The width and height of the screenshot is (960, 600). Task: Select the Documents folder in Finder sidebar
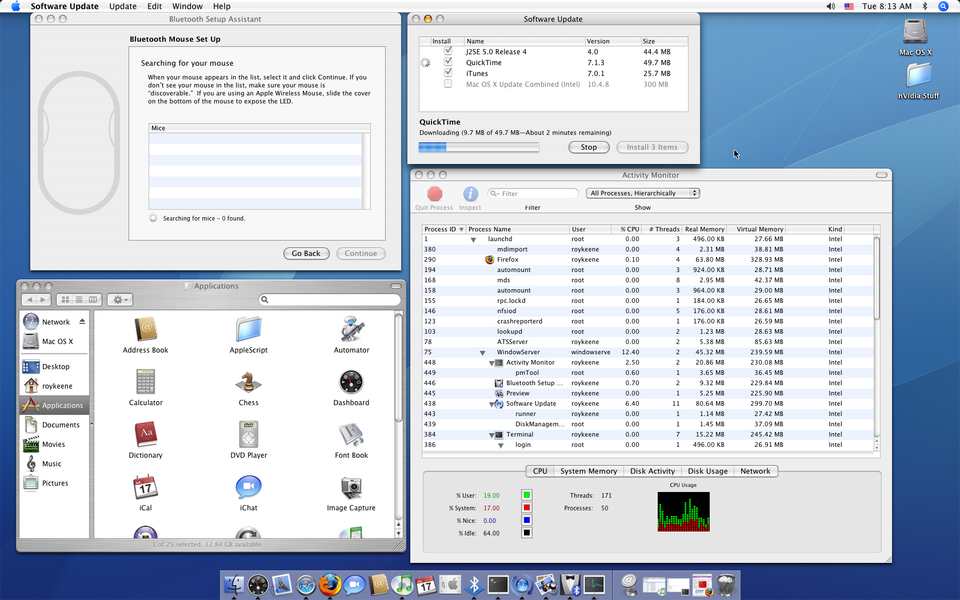[x=54, y=424]
